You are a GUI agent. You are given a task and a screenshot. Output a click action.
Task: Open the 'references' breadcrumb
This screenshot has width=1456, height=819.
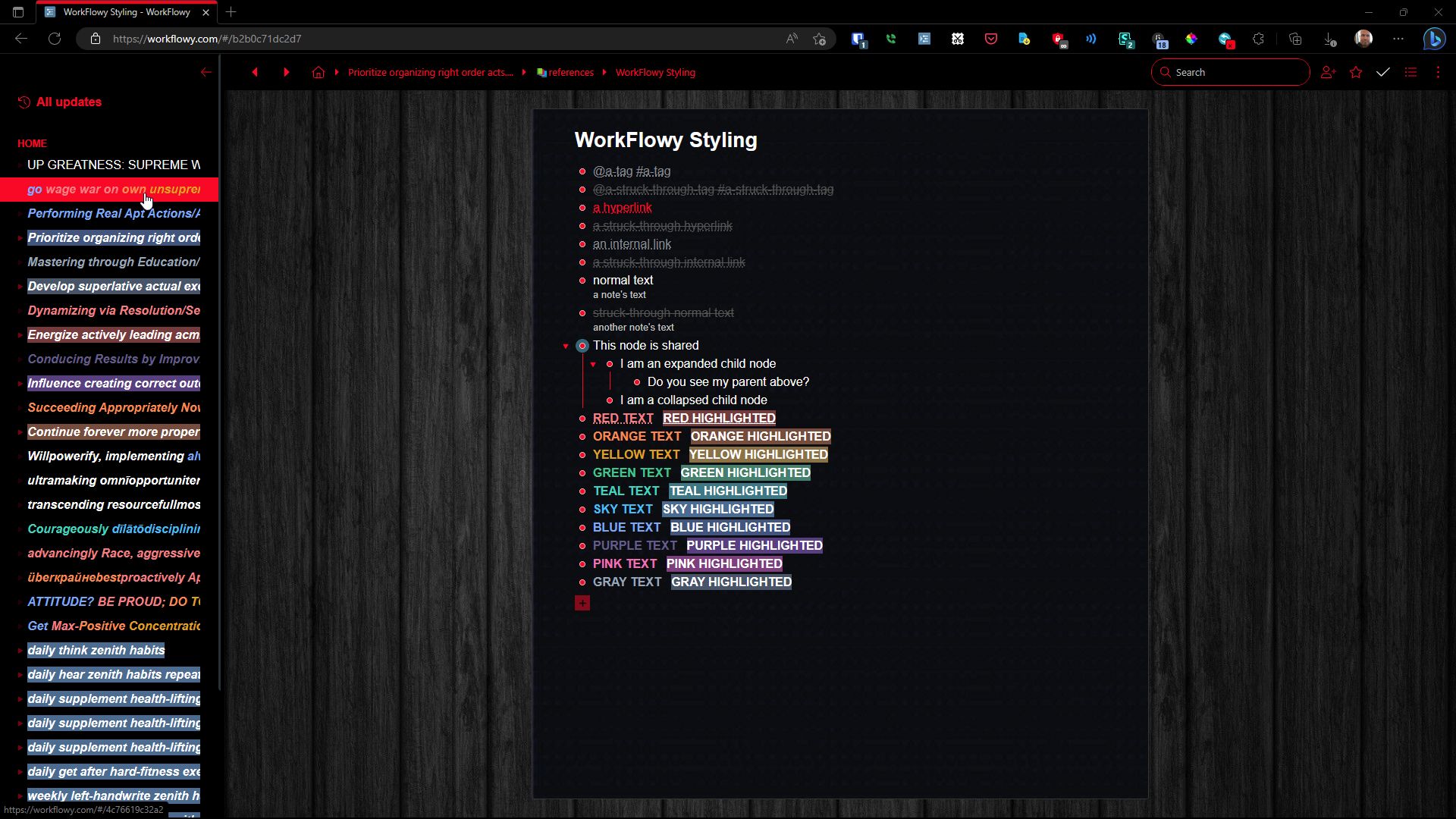tap(565, 72)
